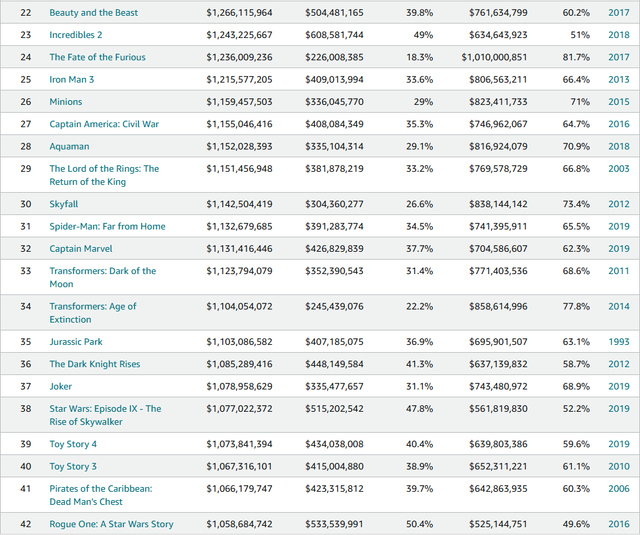This screenshot has height=535, width=640.
Task: Click The Dark Knight Rises link
Action: 95,364
